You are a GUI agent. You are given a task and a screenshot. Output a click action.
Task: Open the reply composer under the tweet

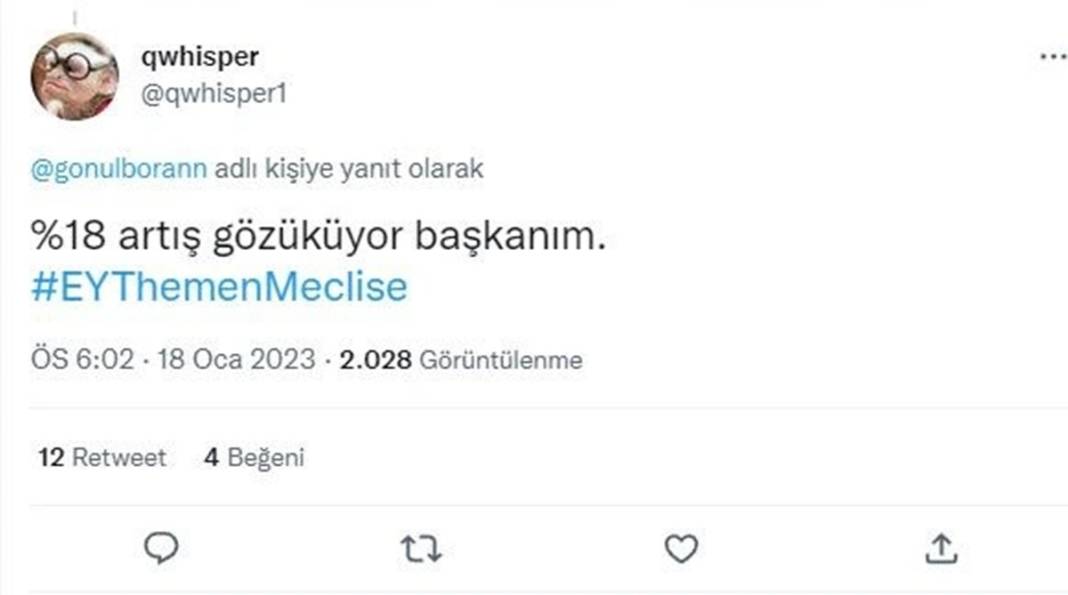[x=161, y=546]
